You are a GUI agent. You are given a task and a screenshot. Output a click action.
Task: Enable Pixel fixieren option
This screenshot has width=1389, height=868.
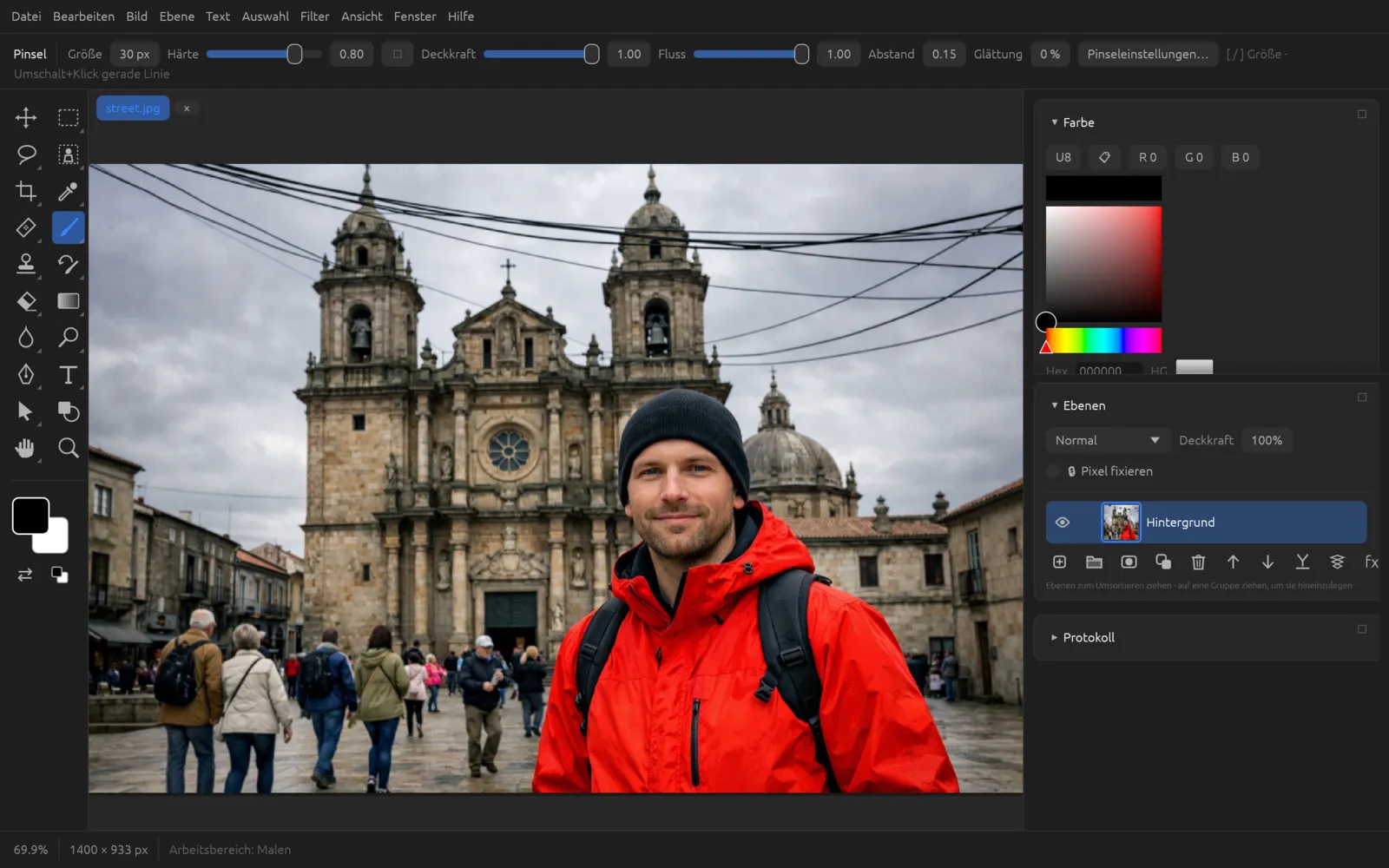[x=1053, y=471]
